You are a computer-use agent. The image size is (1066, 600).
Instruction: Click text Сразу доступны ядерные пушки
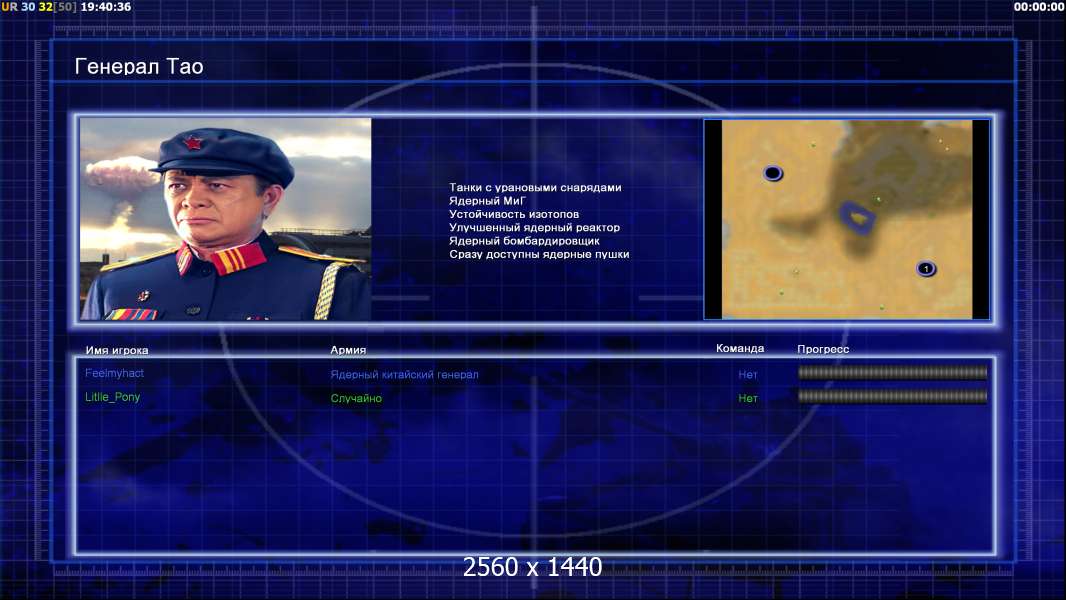(x=539, y=254)
